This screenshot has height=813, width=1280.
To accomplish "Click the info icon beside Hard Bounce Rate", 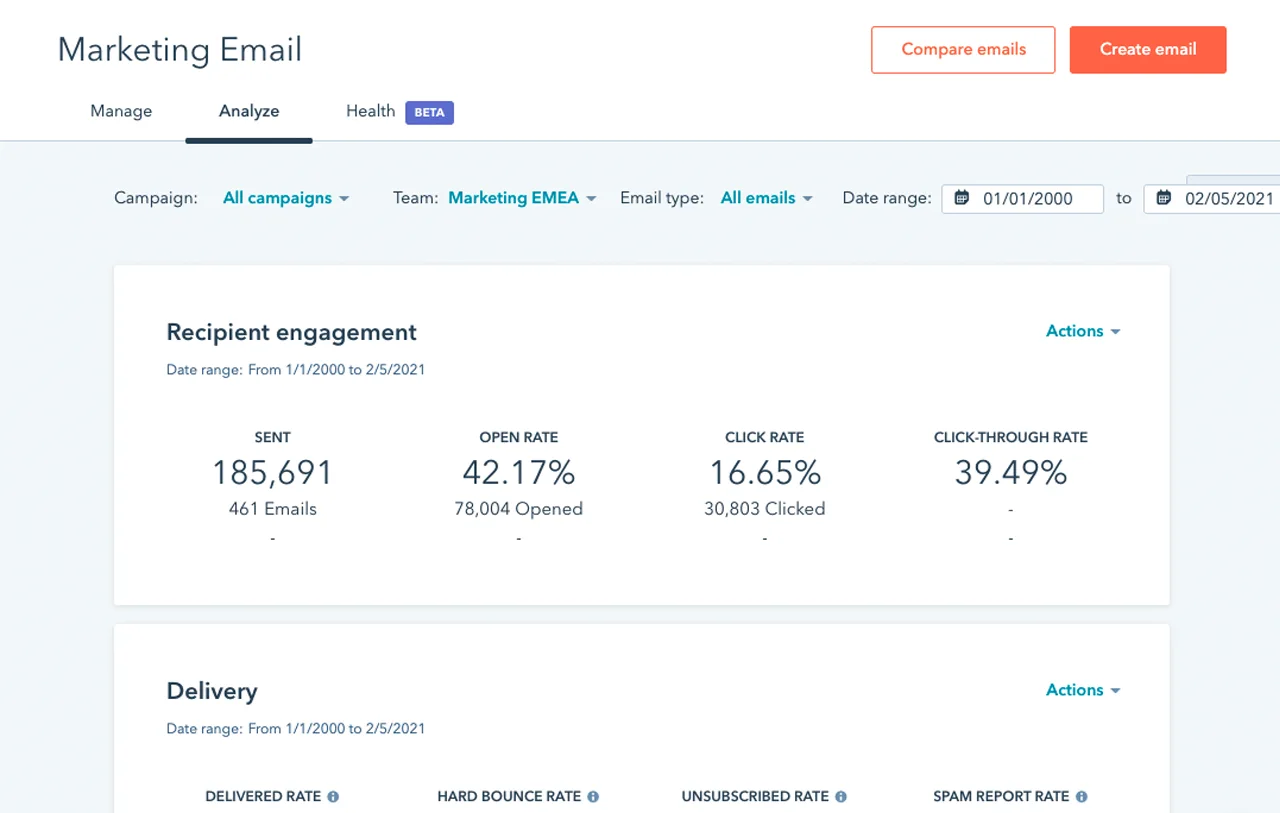I will 593,796.
